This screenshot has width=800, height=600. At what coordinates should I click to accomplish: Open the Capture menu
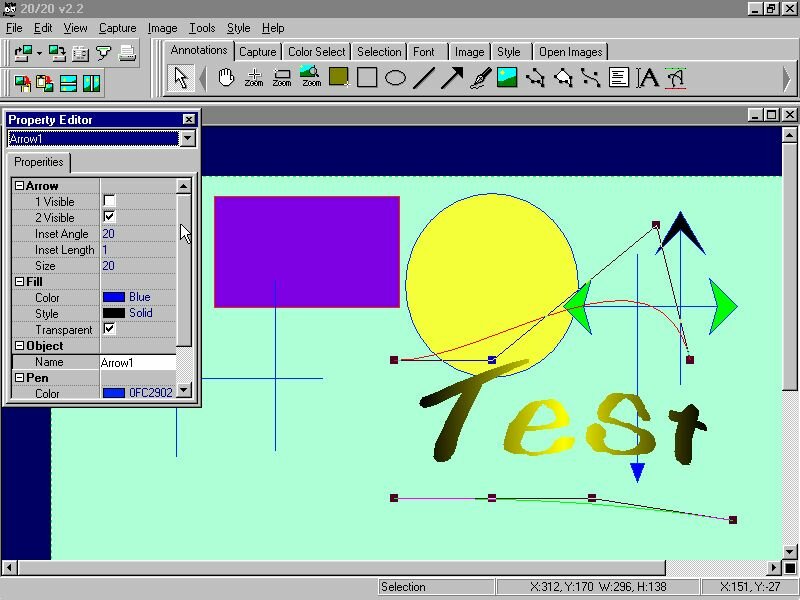(117, 28)
